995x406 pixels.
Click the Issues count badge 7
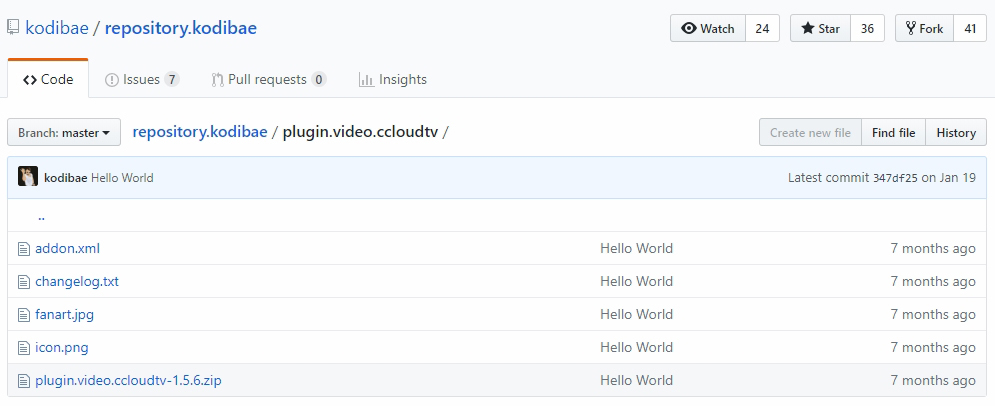[171, 79]
